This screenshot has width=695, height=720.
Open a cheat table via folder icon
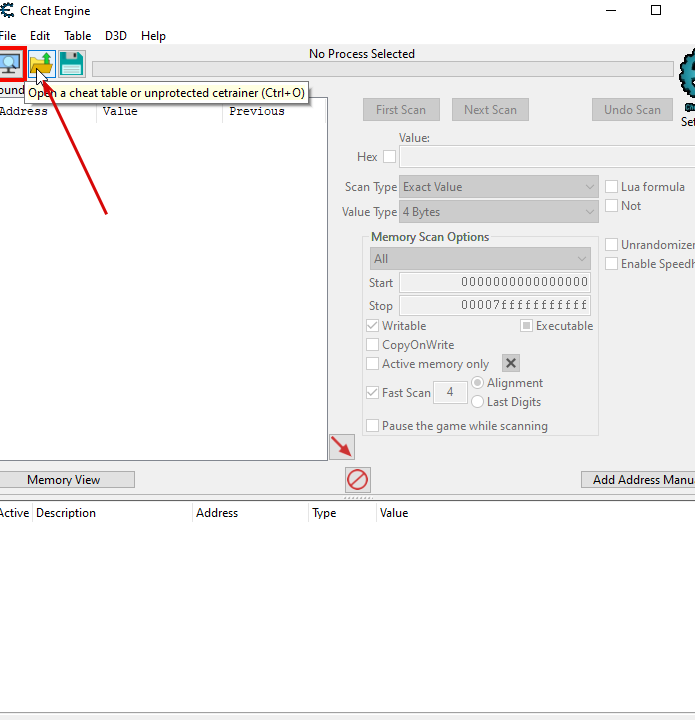[x=42, y=64]
